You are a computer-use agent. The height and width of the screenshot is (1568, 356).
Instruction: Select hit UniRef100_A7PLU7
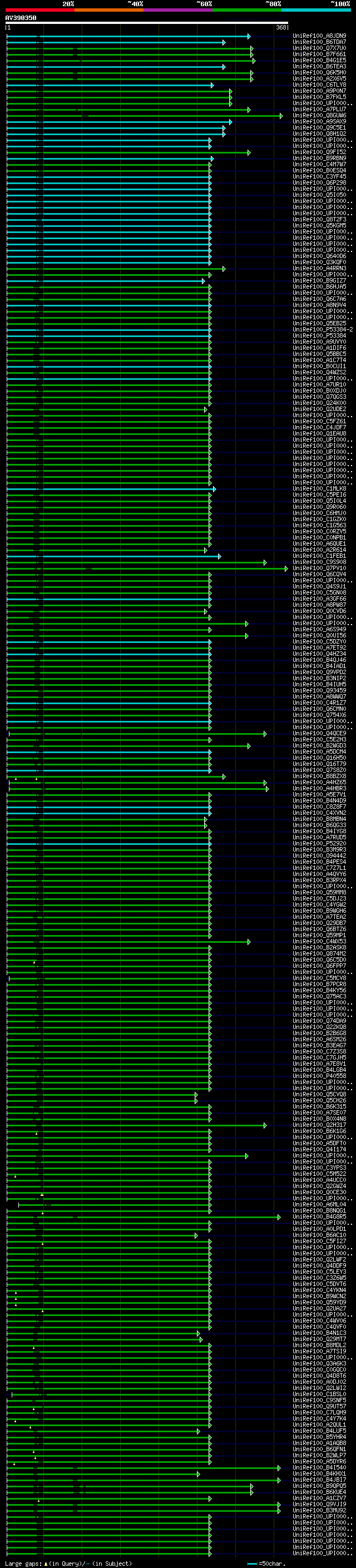coord(319,109)
